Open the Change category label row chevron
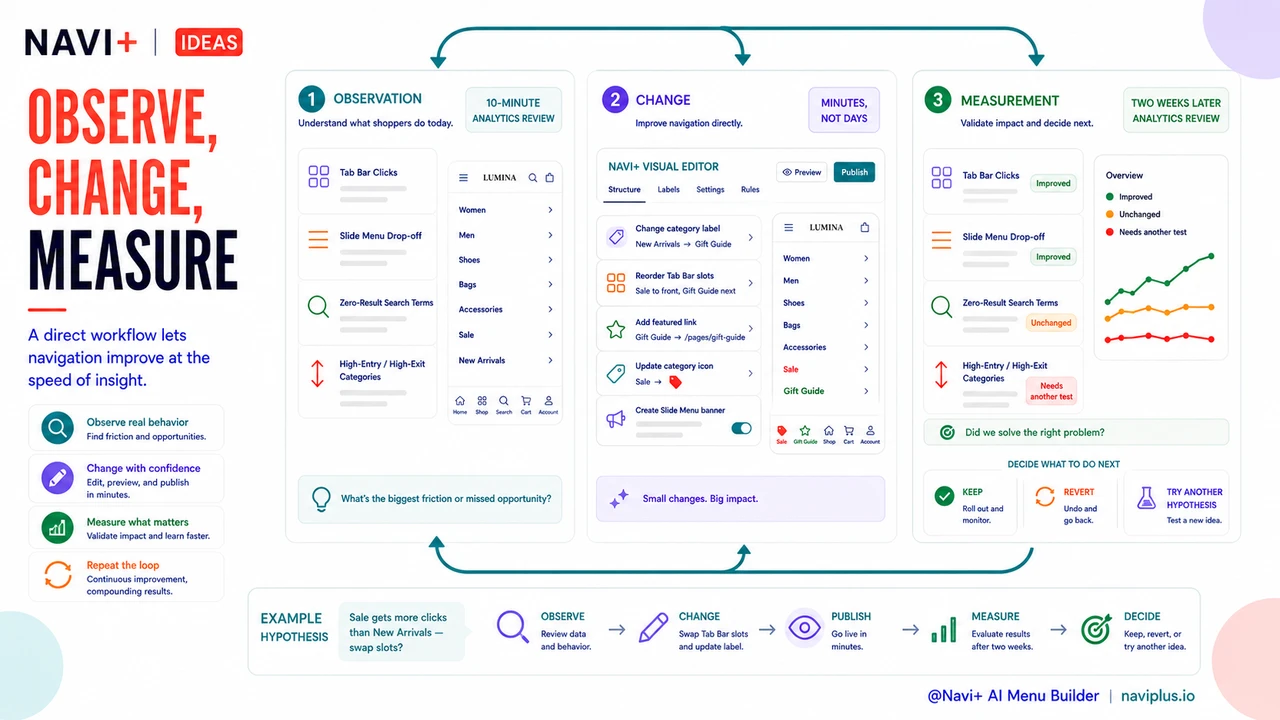1280x720 pixels. pos(751,237)
